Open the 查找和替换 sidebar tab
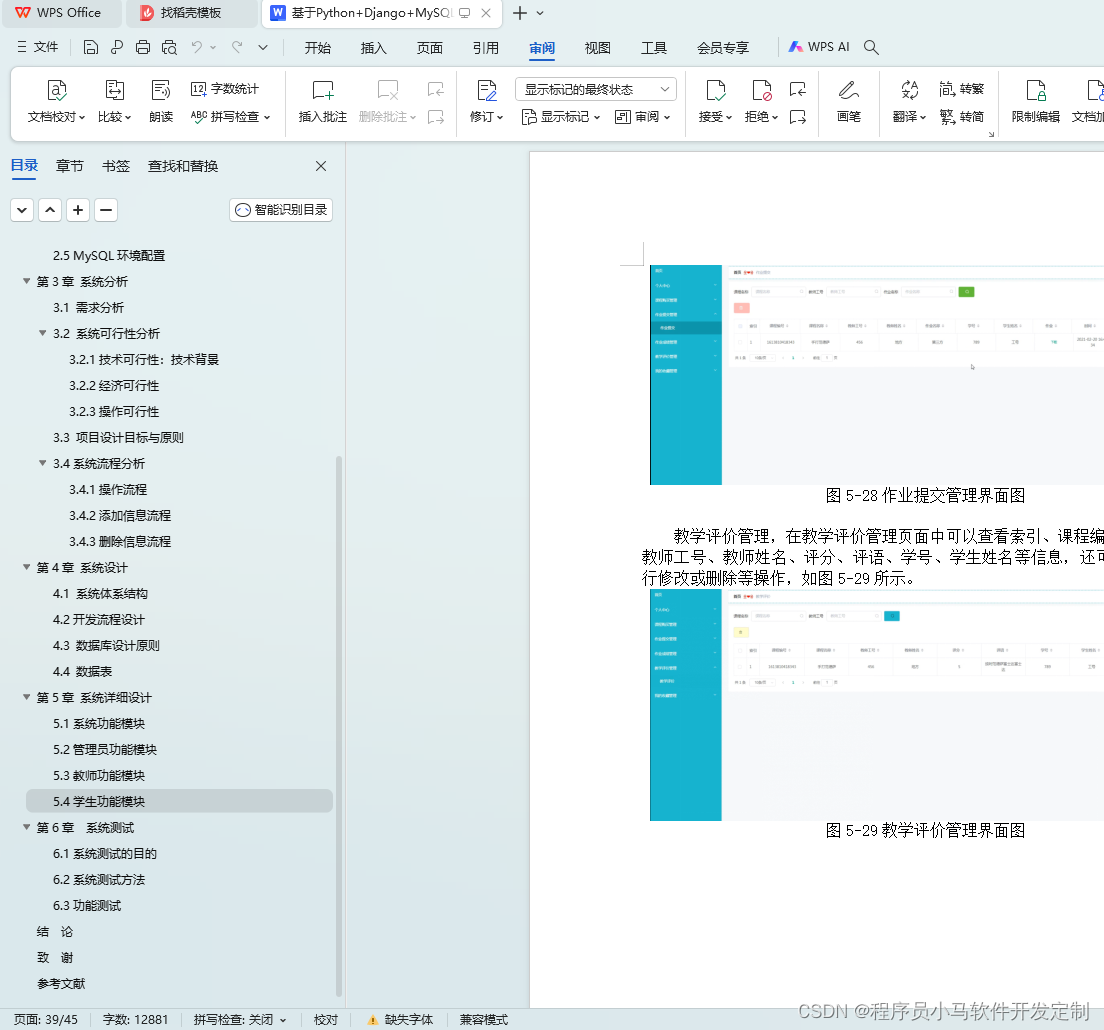 coord(182,167)
